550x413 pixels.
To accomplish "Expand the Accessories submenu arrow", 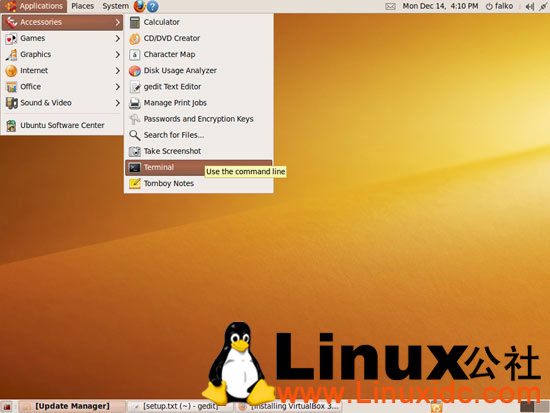I will [118, 22].
